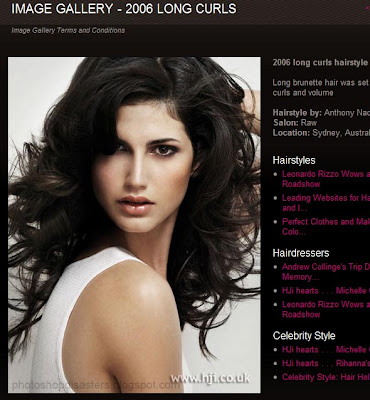Viewport: 370px width, 400px height.
Task: Open Andrew Collinge's Trip link
Action: [326, 272]
